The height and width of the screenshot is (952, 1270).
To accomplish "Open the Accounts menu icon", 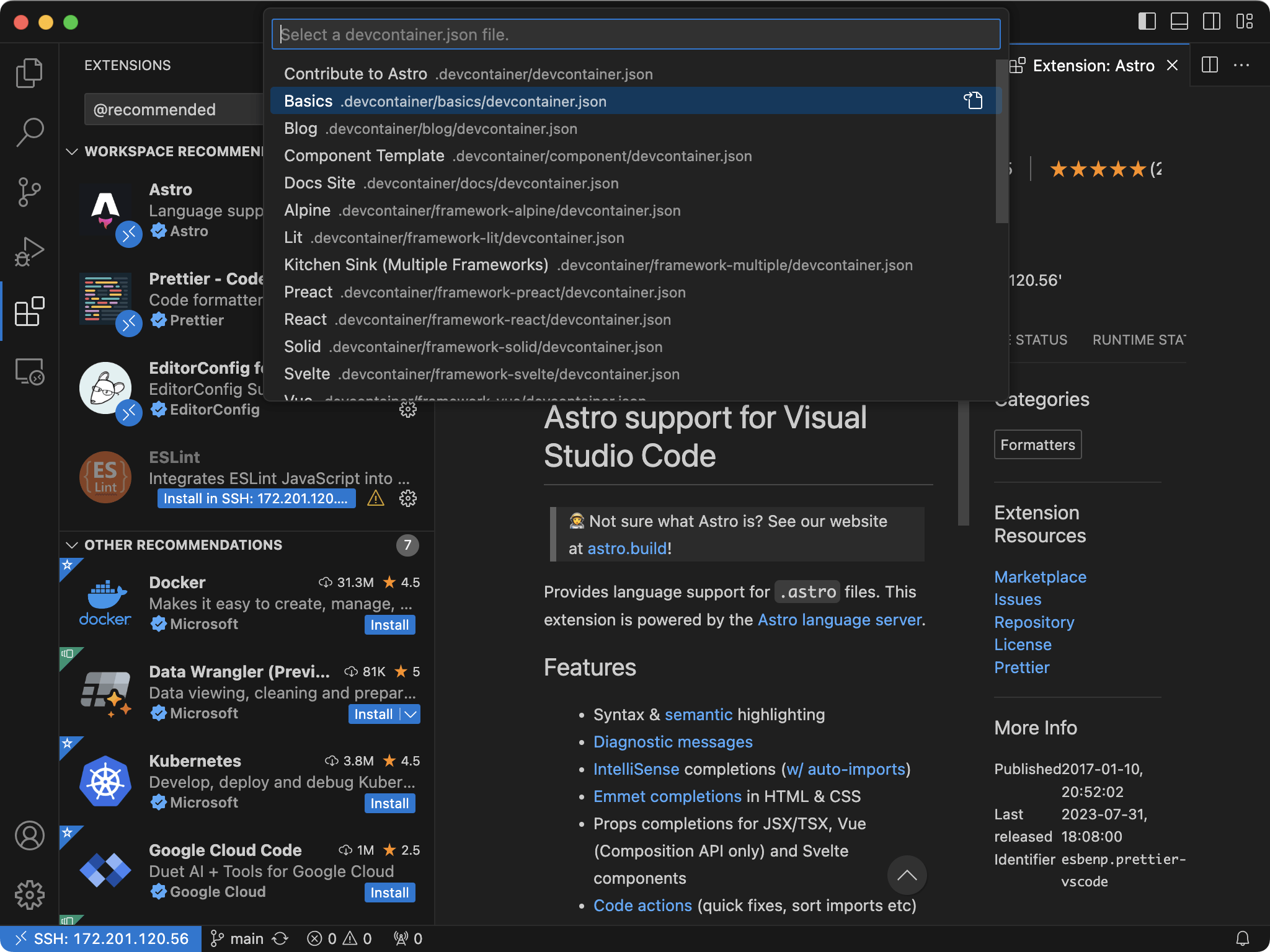I will 29,835.
